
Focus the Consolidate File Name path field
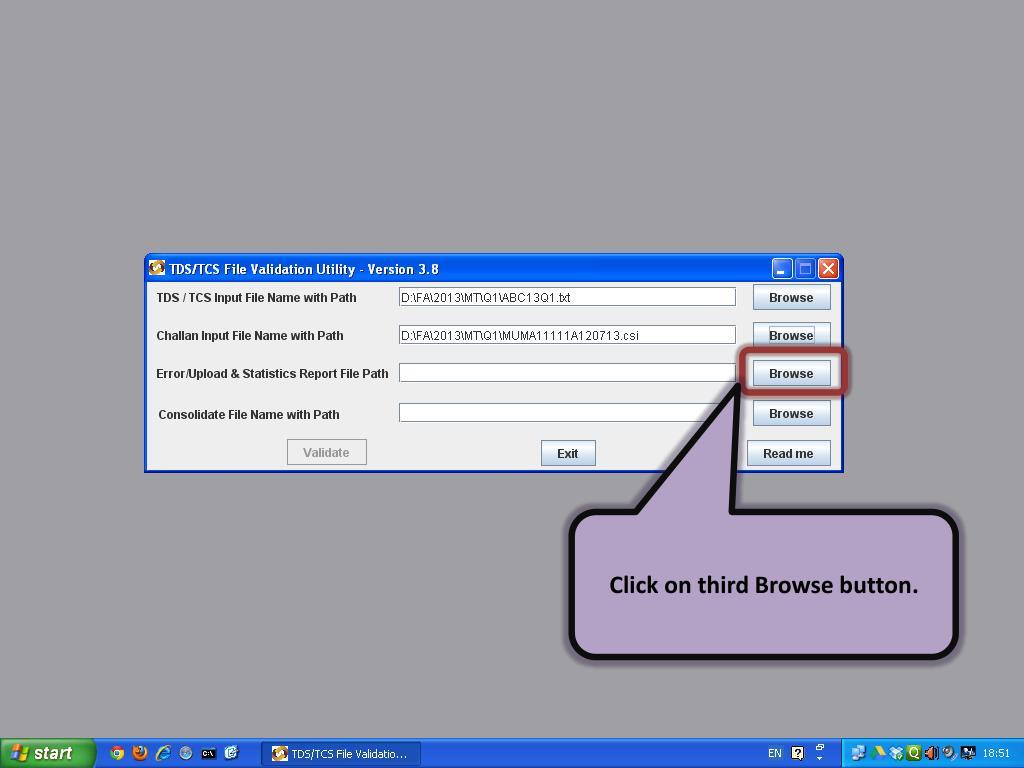(x=567, y=413)
